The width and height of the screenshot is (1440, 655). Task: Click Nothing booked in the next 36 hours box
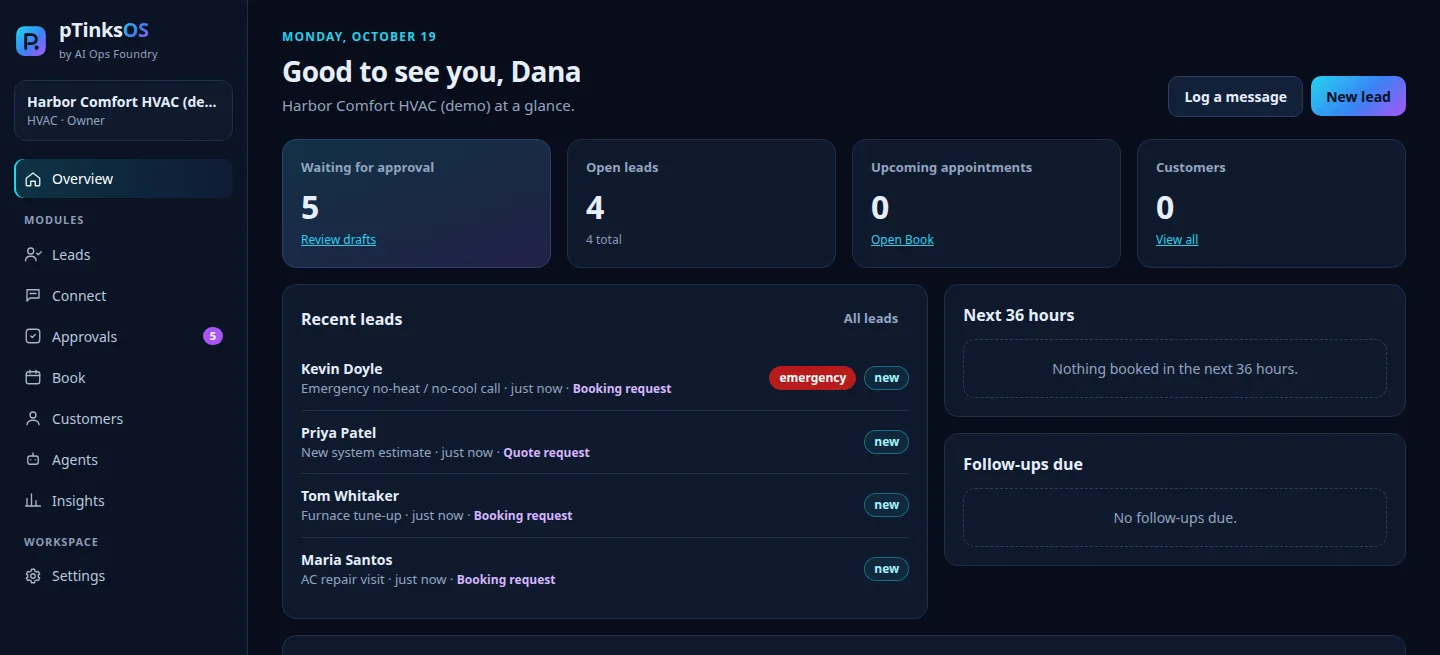click(1175, 369)
